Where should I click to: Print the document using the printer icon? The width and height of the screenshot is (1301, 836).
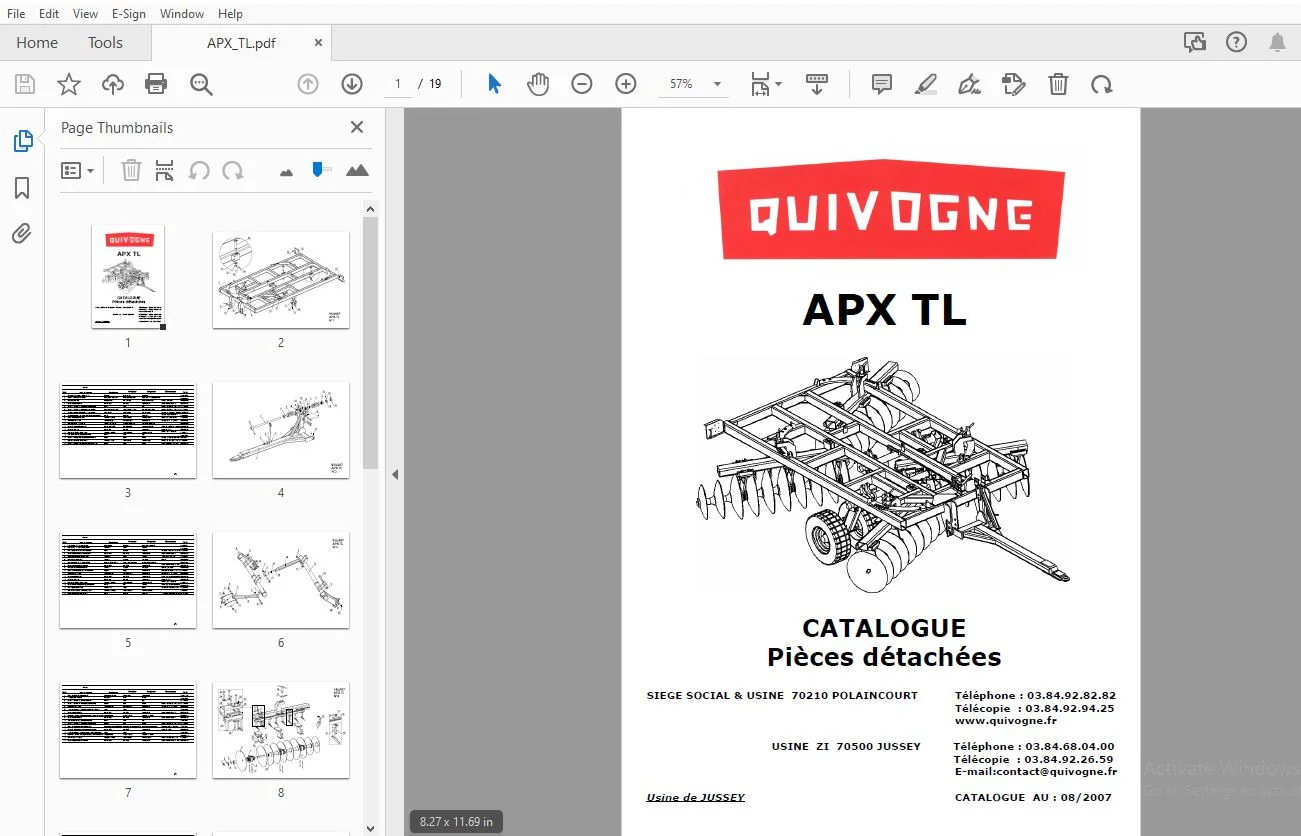(x=156, y=84)
